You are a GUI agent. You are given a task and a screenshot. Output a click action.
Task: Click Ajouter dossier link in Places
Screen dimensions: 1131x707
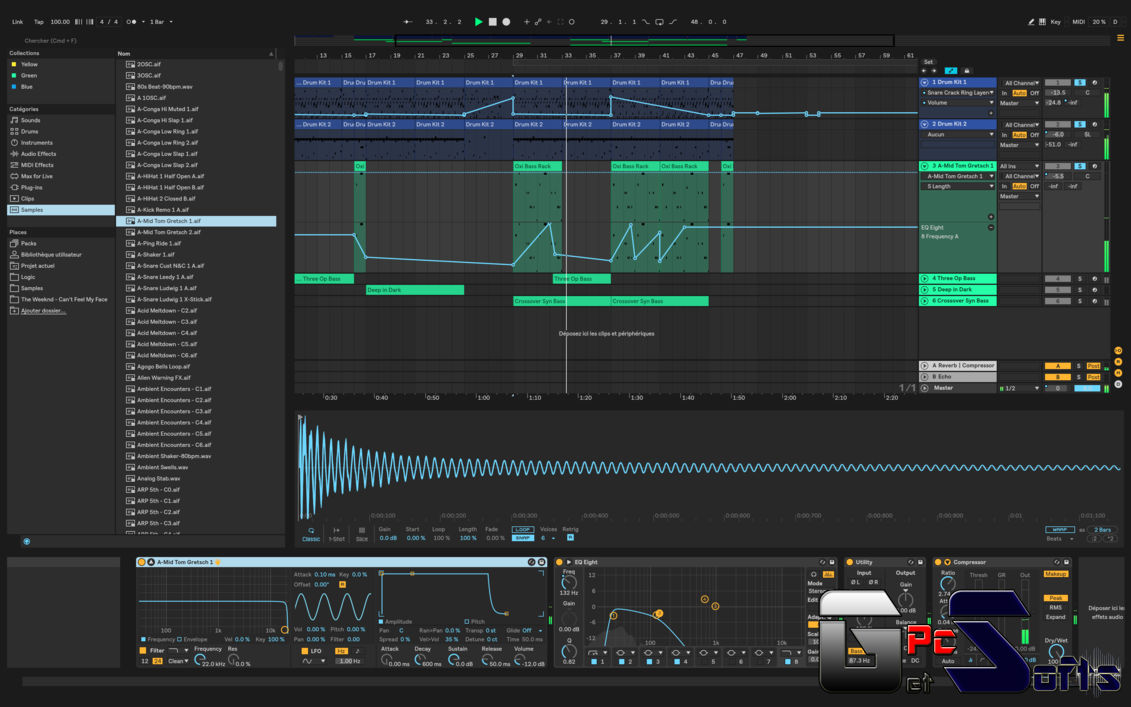click(x=43, y=310)
